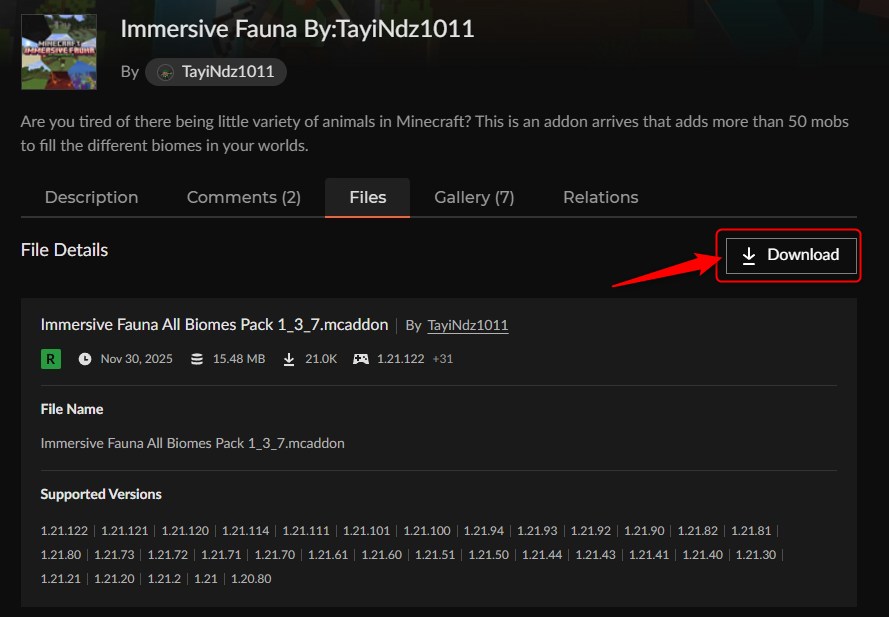Click supported version 1.21.51

(434, 555)
